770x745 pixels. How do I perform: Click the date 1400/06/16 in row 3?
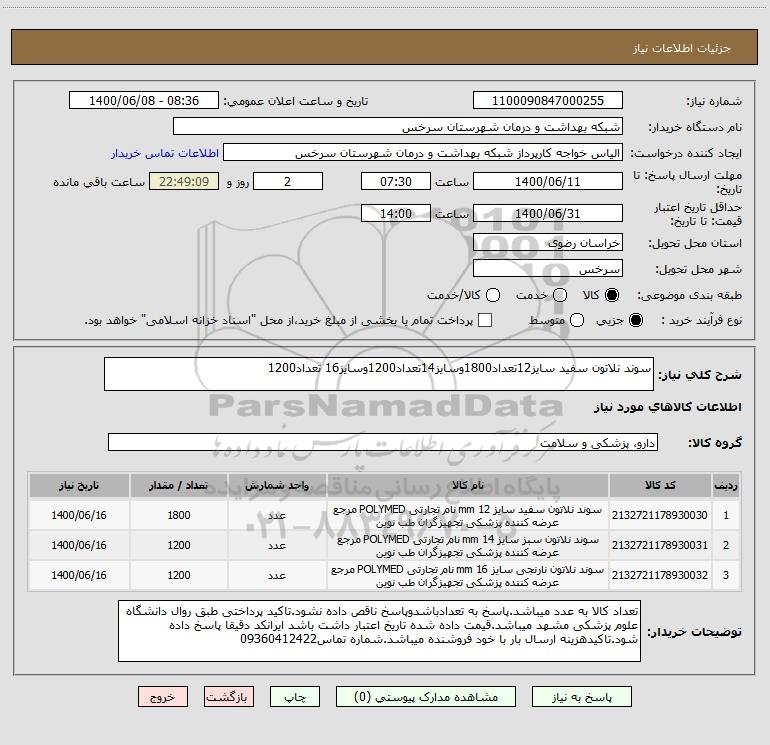point(79,575)
